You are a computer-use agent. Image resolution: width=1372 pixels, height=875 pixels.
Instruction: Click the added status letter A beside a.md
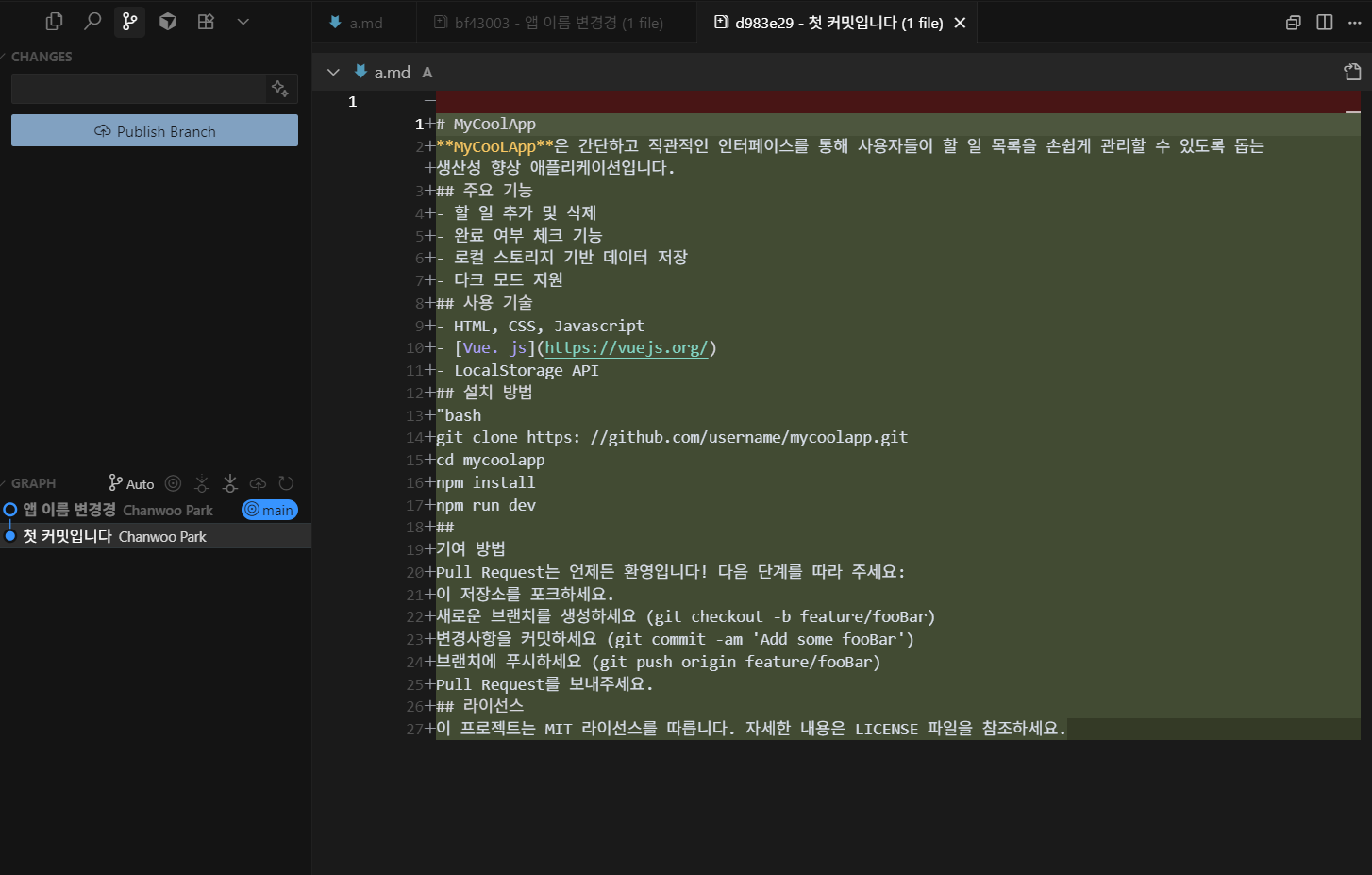coord(427,72)
